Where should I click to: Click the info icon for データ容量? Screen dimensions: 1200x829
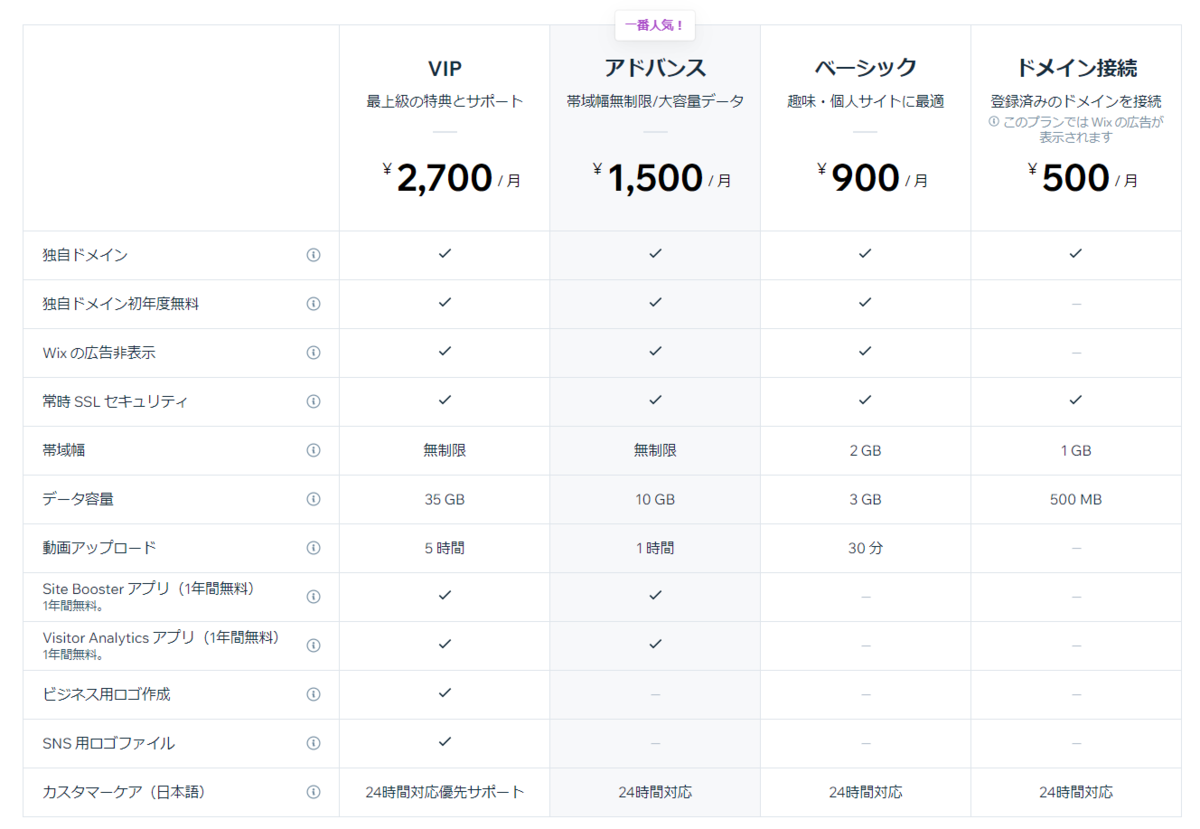pos(313,499)
